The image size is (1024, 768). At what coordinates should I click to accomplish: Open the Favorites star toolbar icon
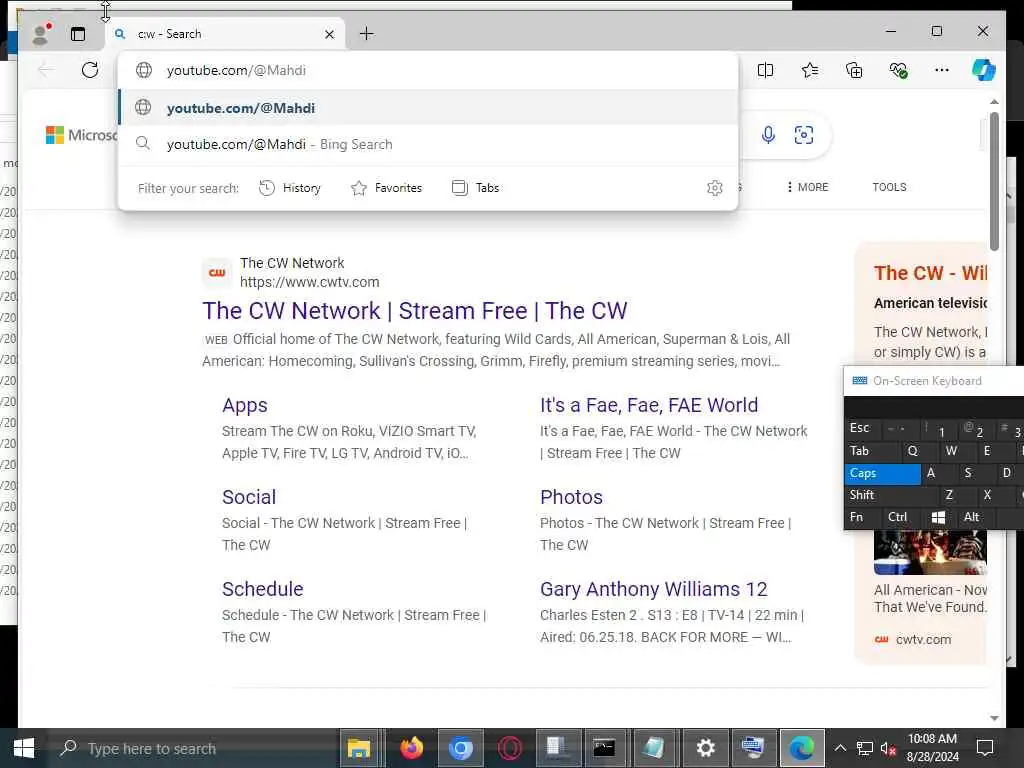[810, 70]
